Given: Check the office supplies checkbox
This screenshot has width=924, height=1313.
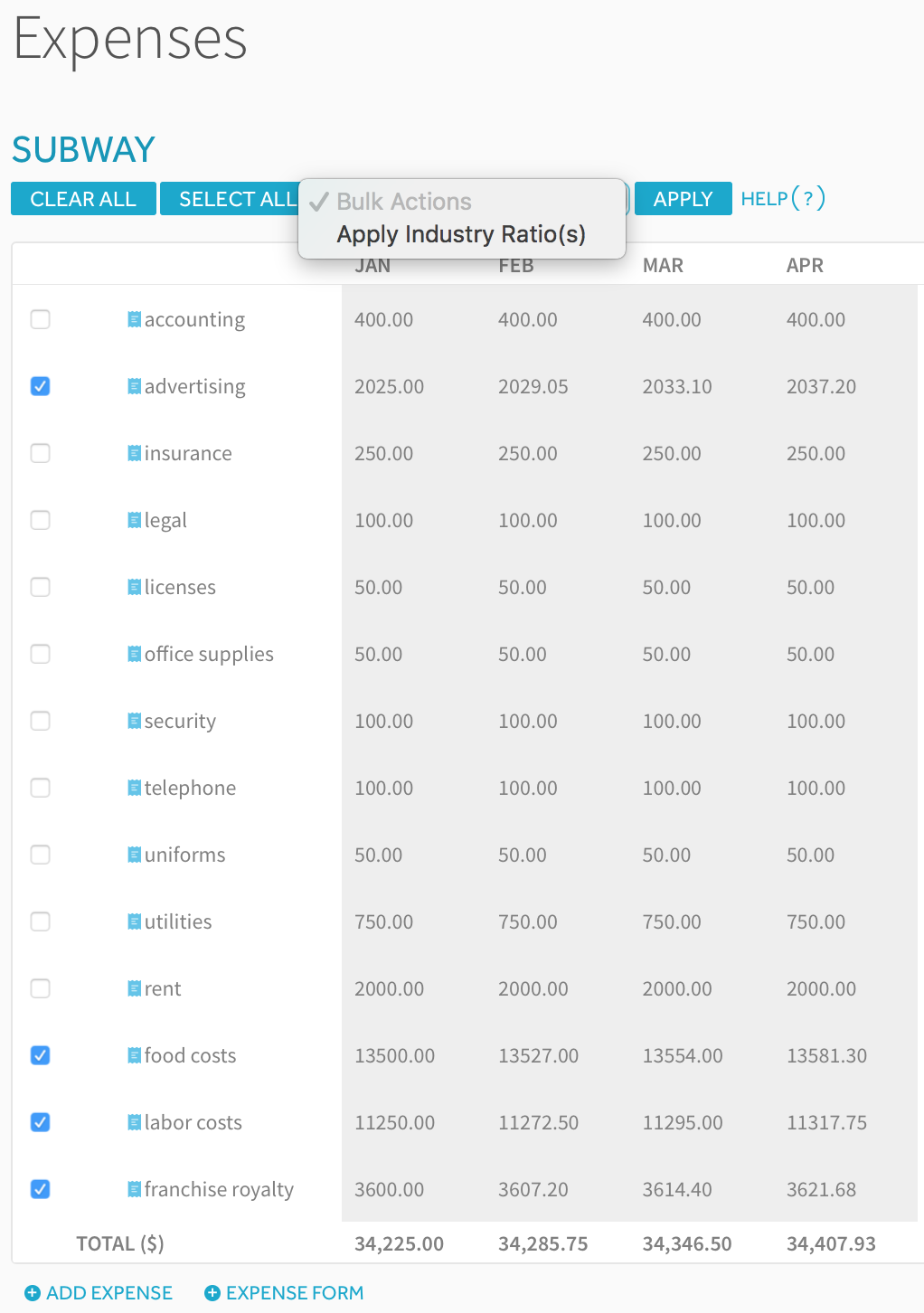Looking at the screenshot, I should [x=41, y=654].
